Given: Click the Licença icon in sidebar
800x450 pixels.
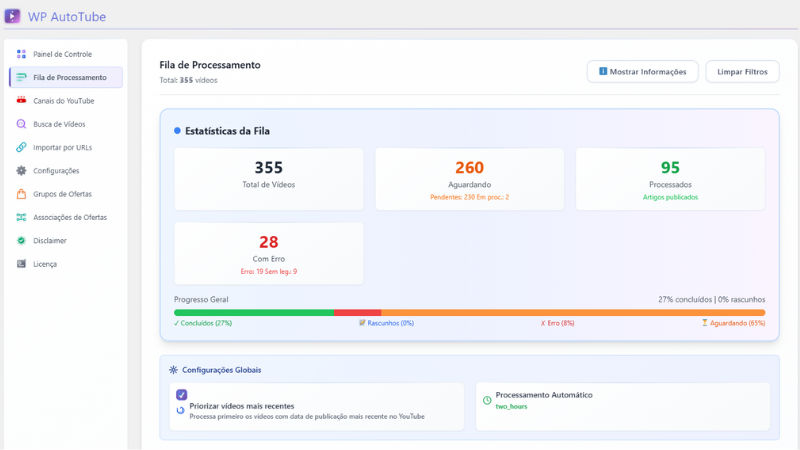Looking at the screenshot, I should [21, 264].
